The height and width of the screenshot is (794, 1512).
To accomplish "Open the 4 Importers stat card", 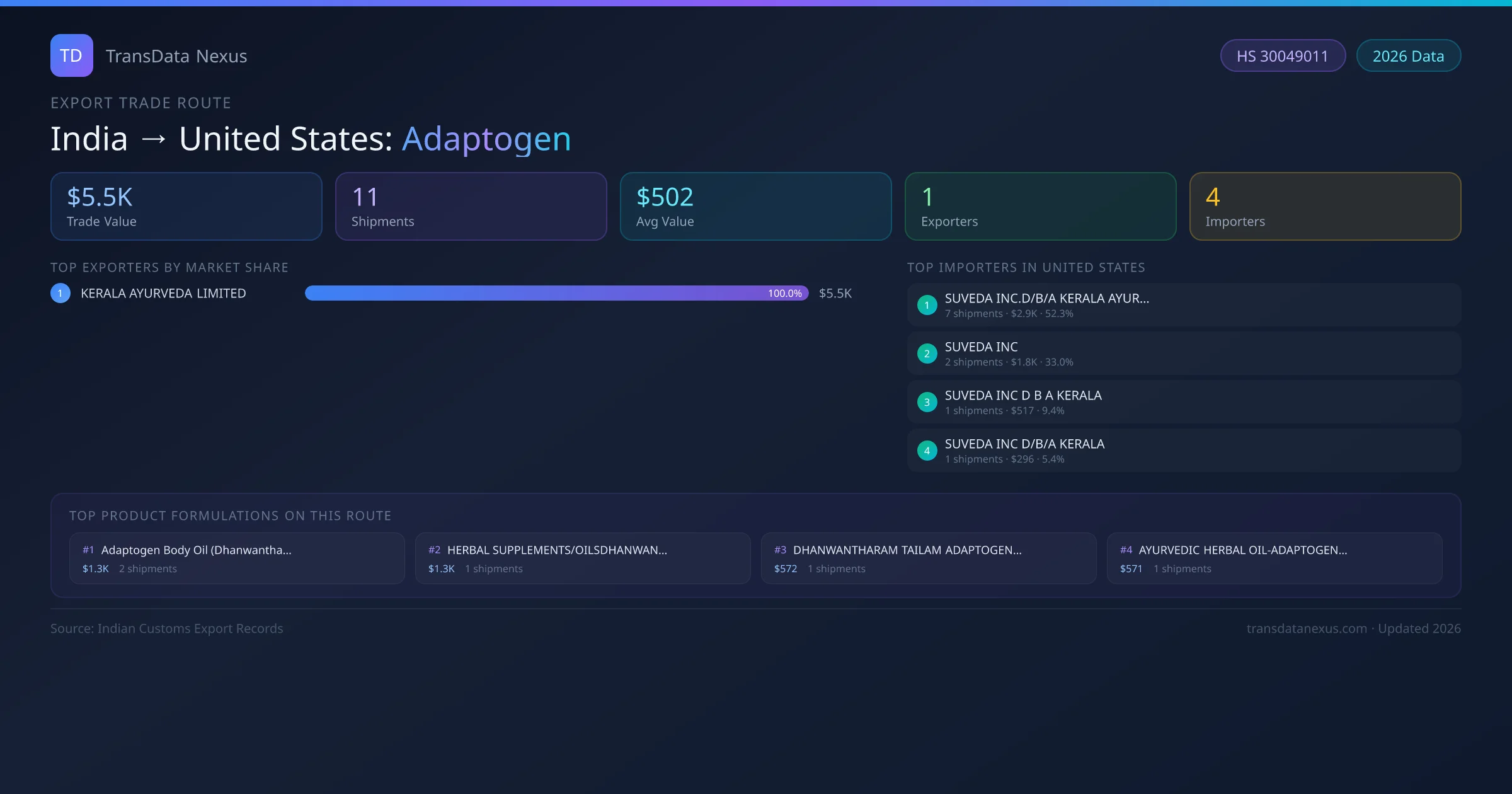I will [x=1325, y=206].
